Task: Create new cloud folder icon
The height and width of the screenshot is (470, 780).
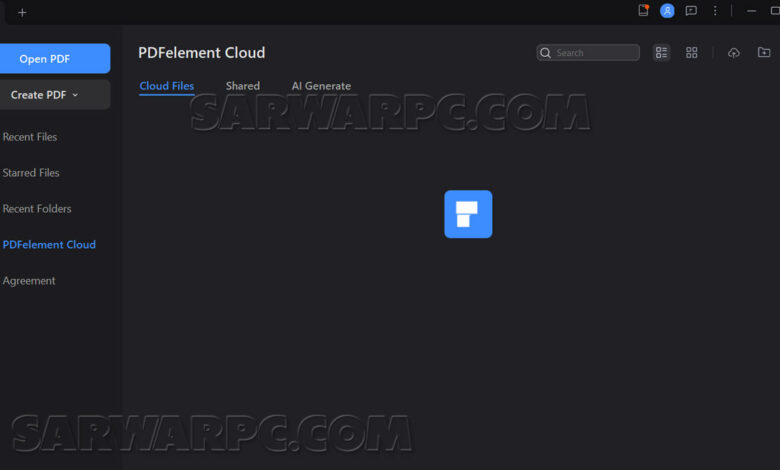Action: click(764, 52)
